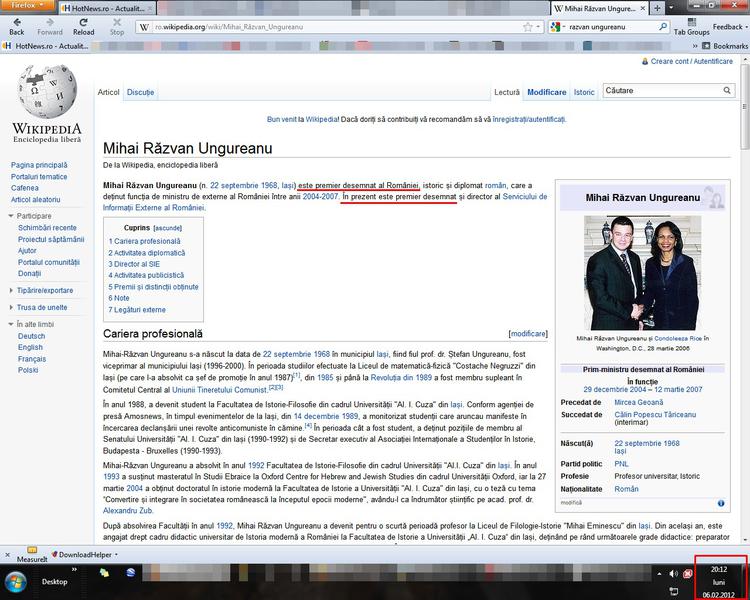Screen dimensions: 750x600
Task: Reload the current page
Action: click(83, 22)
